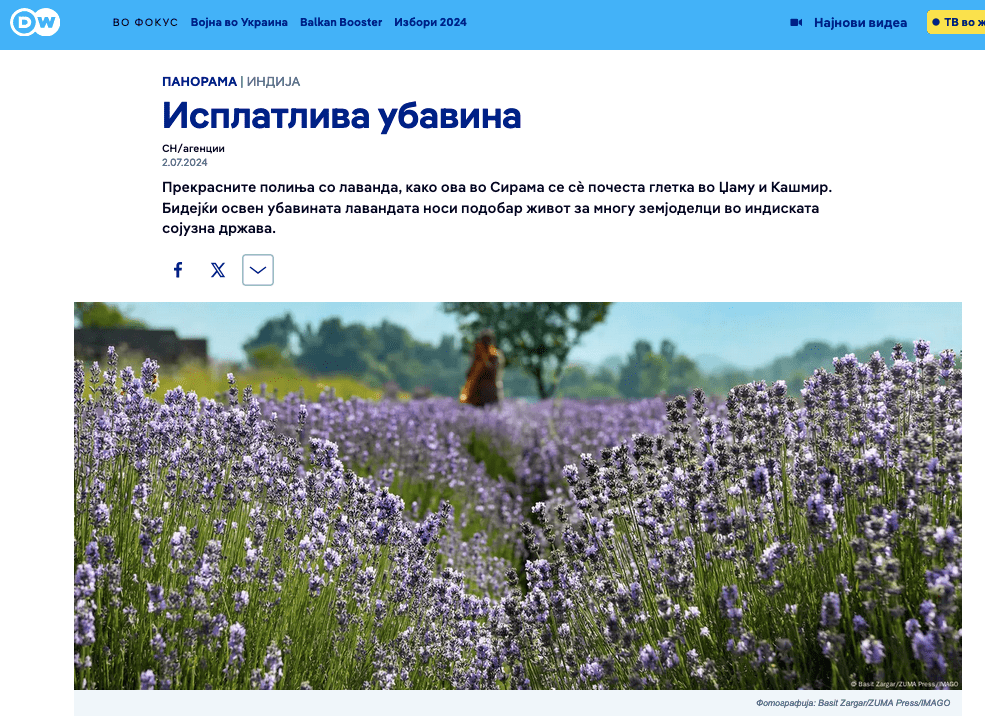Screen dimensions: 985x719
Task: Share the article on Facebook
Action: tap(178, 270)
